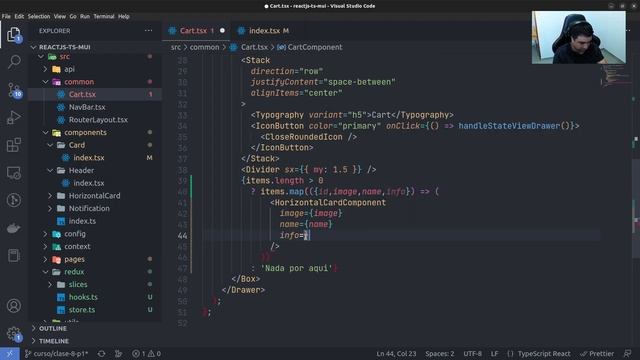Open the Explorer view in activity bar
The width and height of the screenshot is (640, 360).
13,34
